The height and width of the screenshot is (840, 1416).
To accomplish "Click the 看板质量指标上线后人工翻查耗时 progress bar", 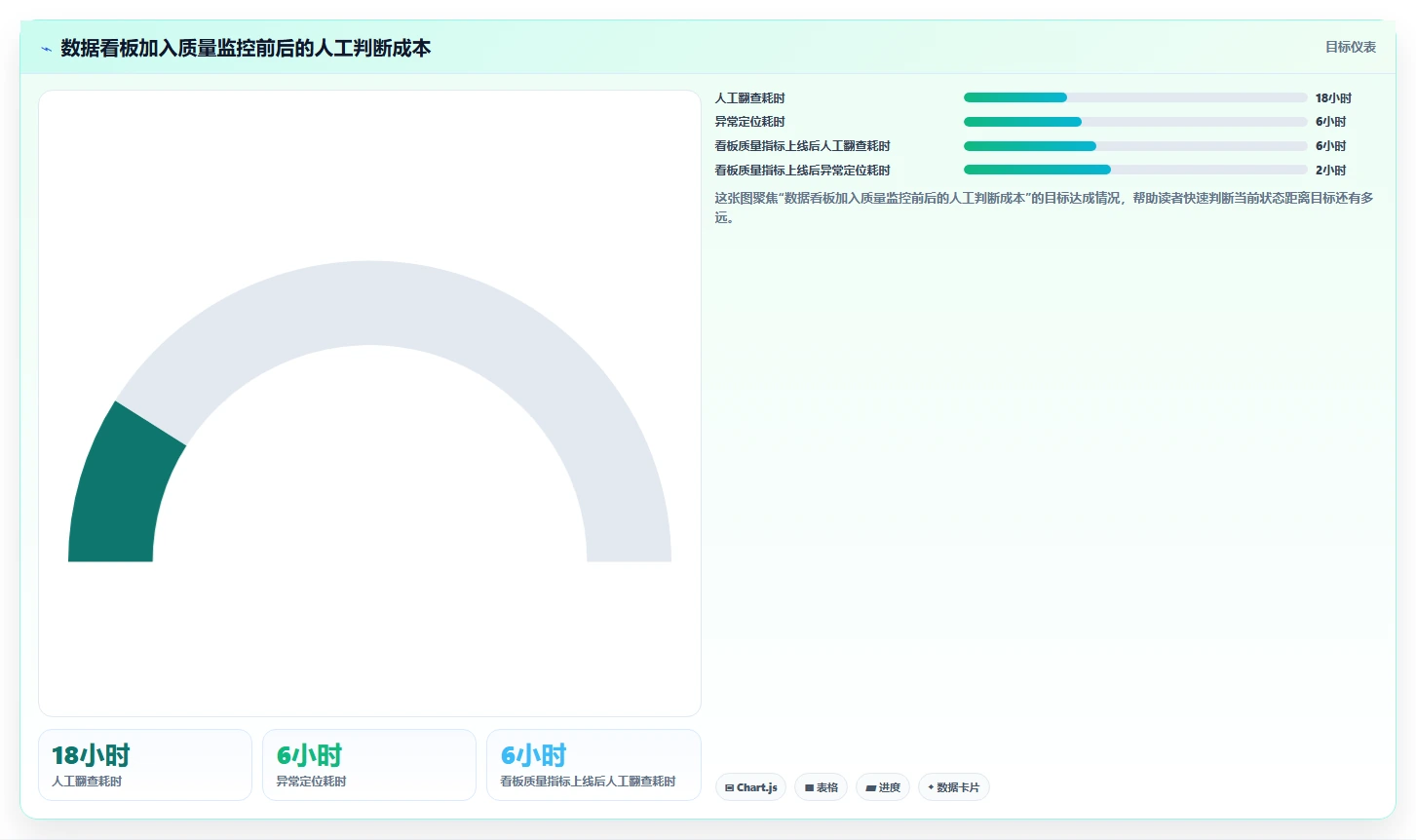I will click(x=1135, y=146).
